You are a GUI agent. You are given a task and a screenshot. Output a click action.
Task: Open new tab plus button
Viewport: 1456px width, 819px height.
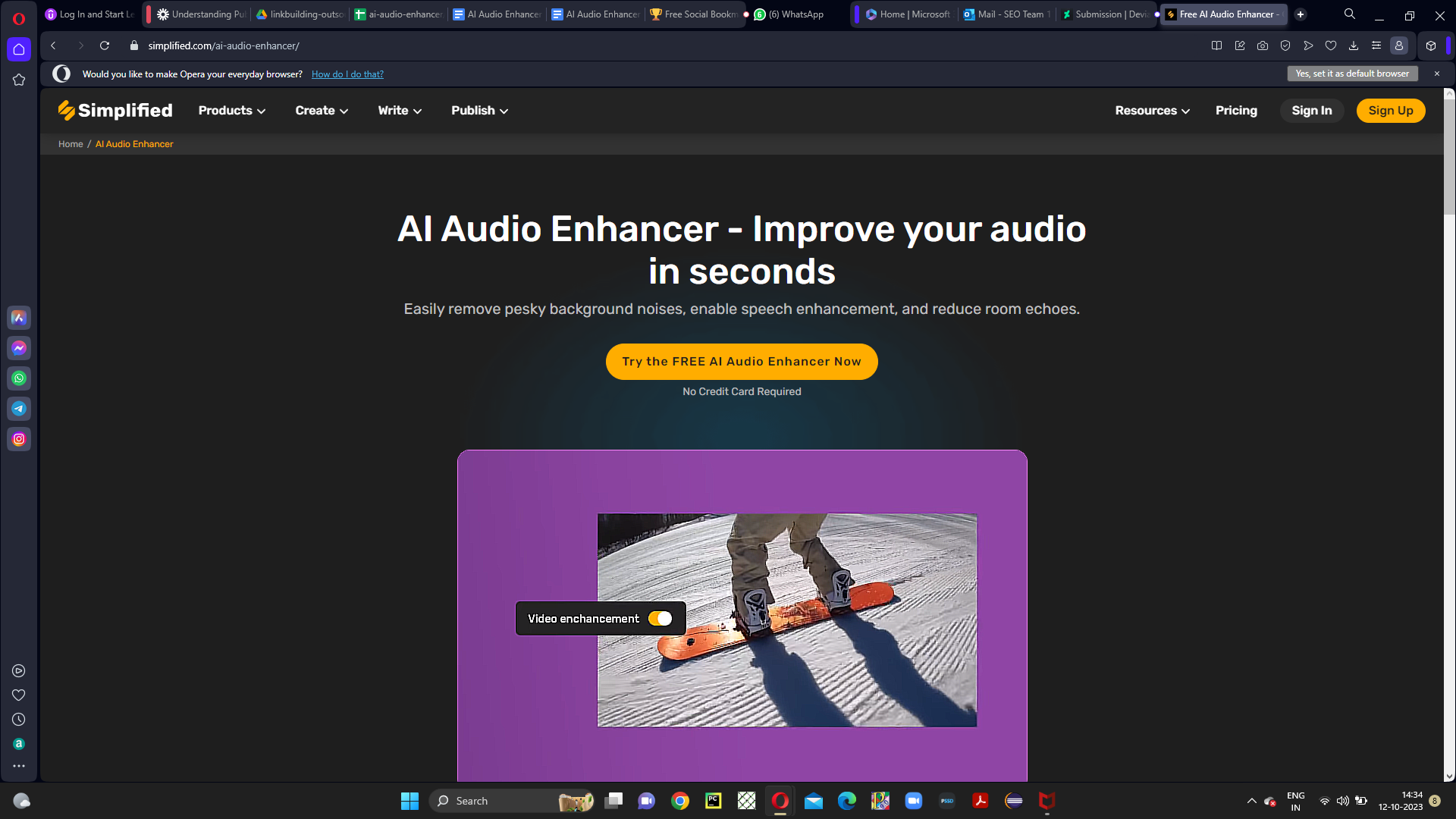1301,14
